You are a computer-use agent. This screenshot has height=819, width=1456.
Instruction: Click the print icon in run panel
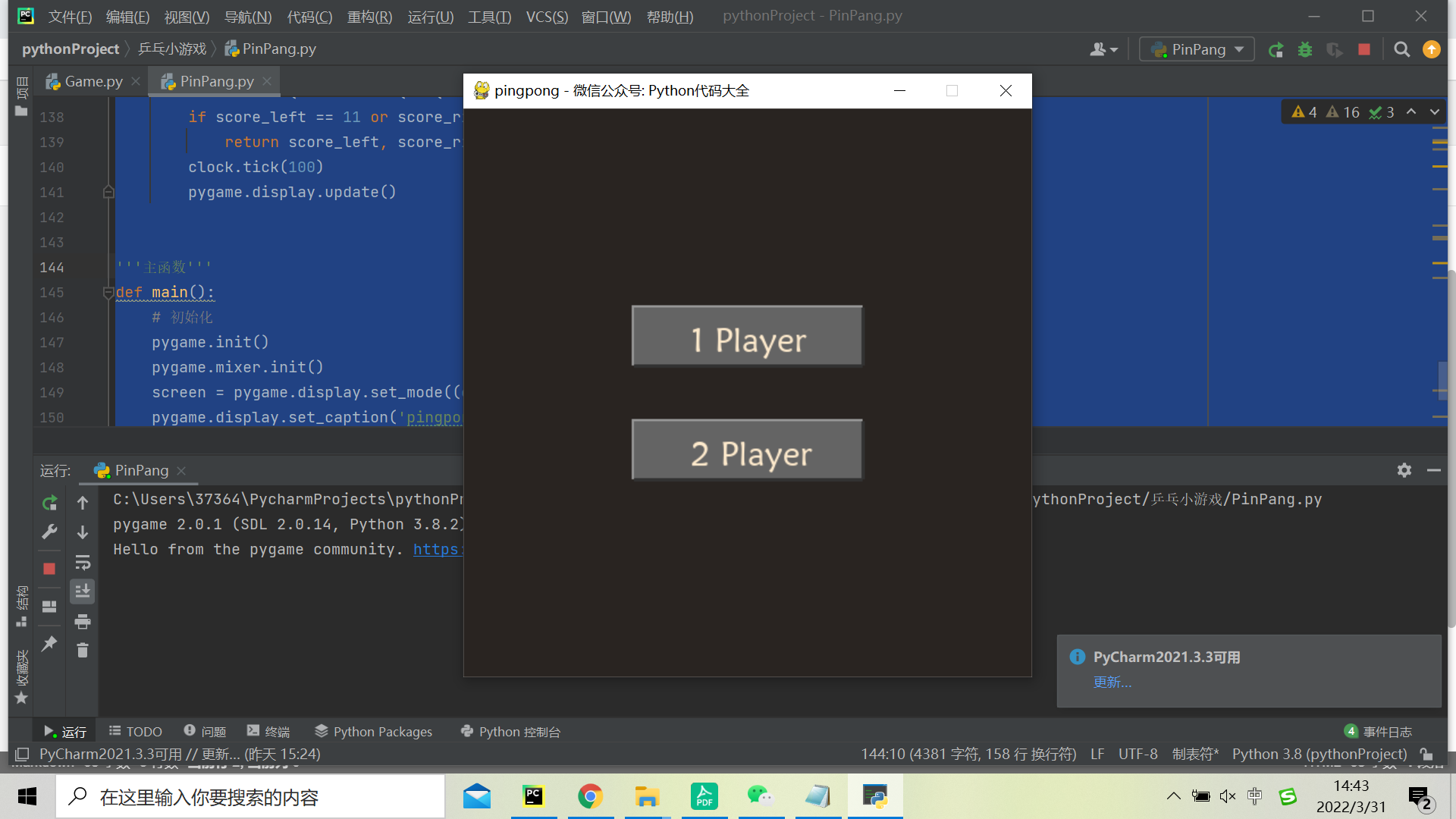point(83,622)
